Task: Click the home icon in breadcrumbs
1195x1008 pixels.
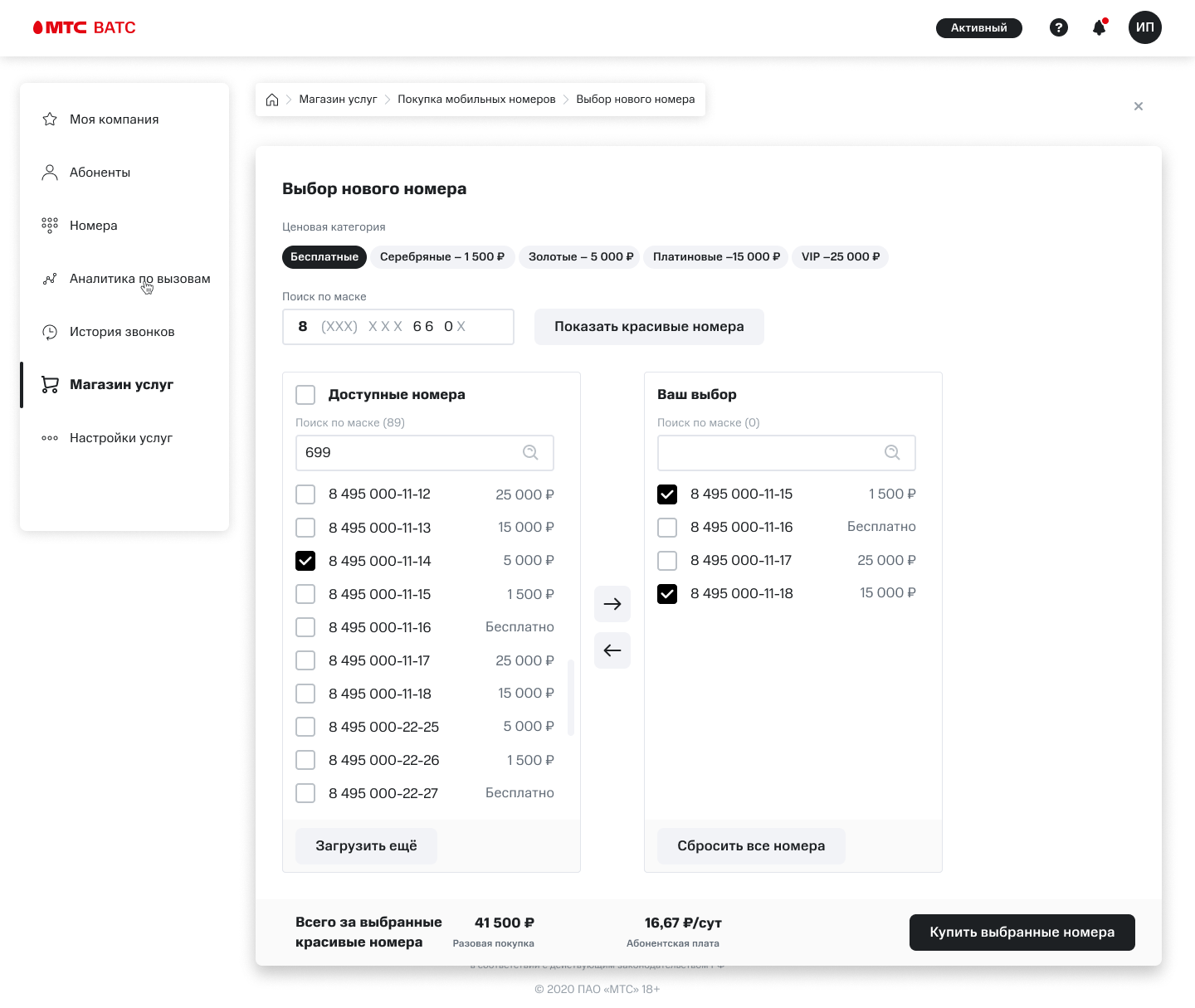Action: pyautogui.click(x=272, y=100)
